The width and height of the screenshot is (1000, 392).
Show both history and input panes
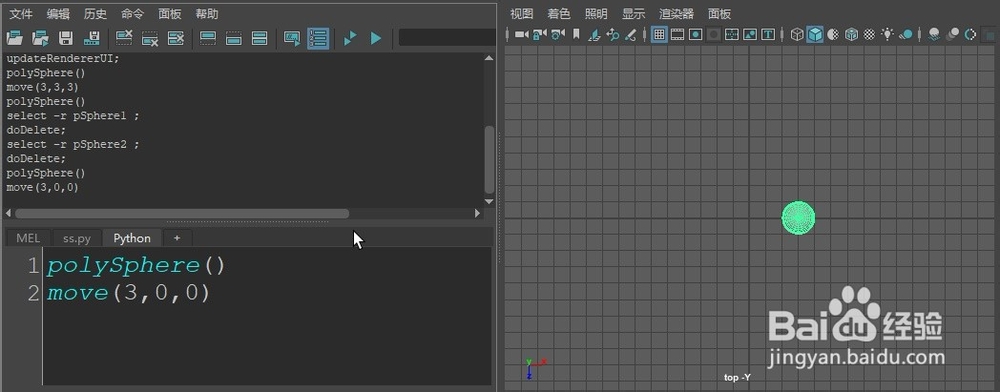[x=259, y=38]
